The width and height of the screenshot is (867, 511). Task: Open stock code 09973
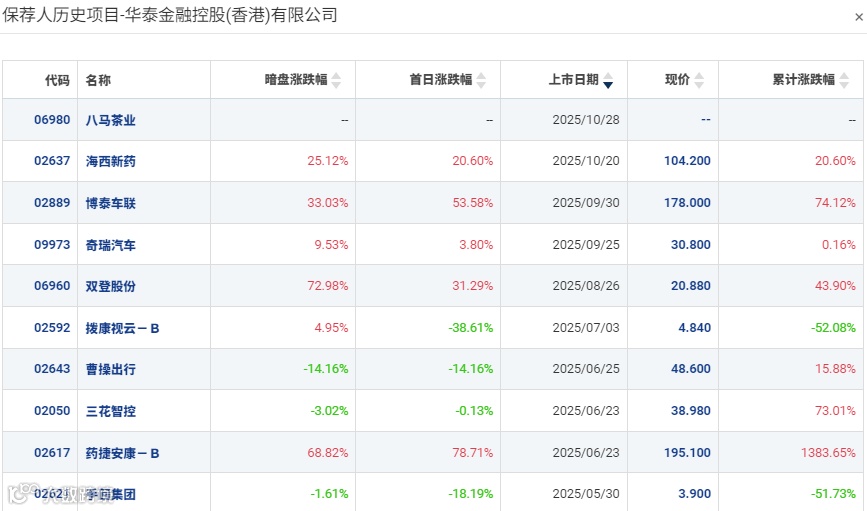coord(52,245)
